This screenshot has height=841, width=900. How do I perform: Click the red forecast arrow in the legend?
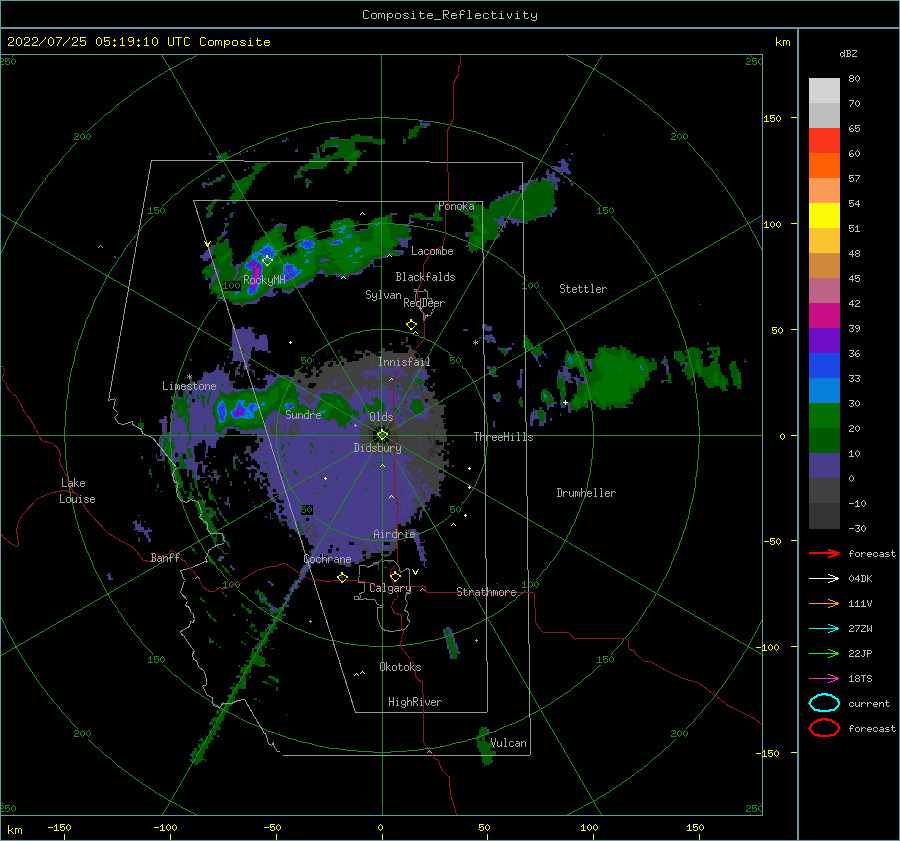[824, 553]
